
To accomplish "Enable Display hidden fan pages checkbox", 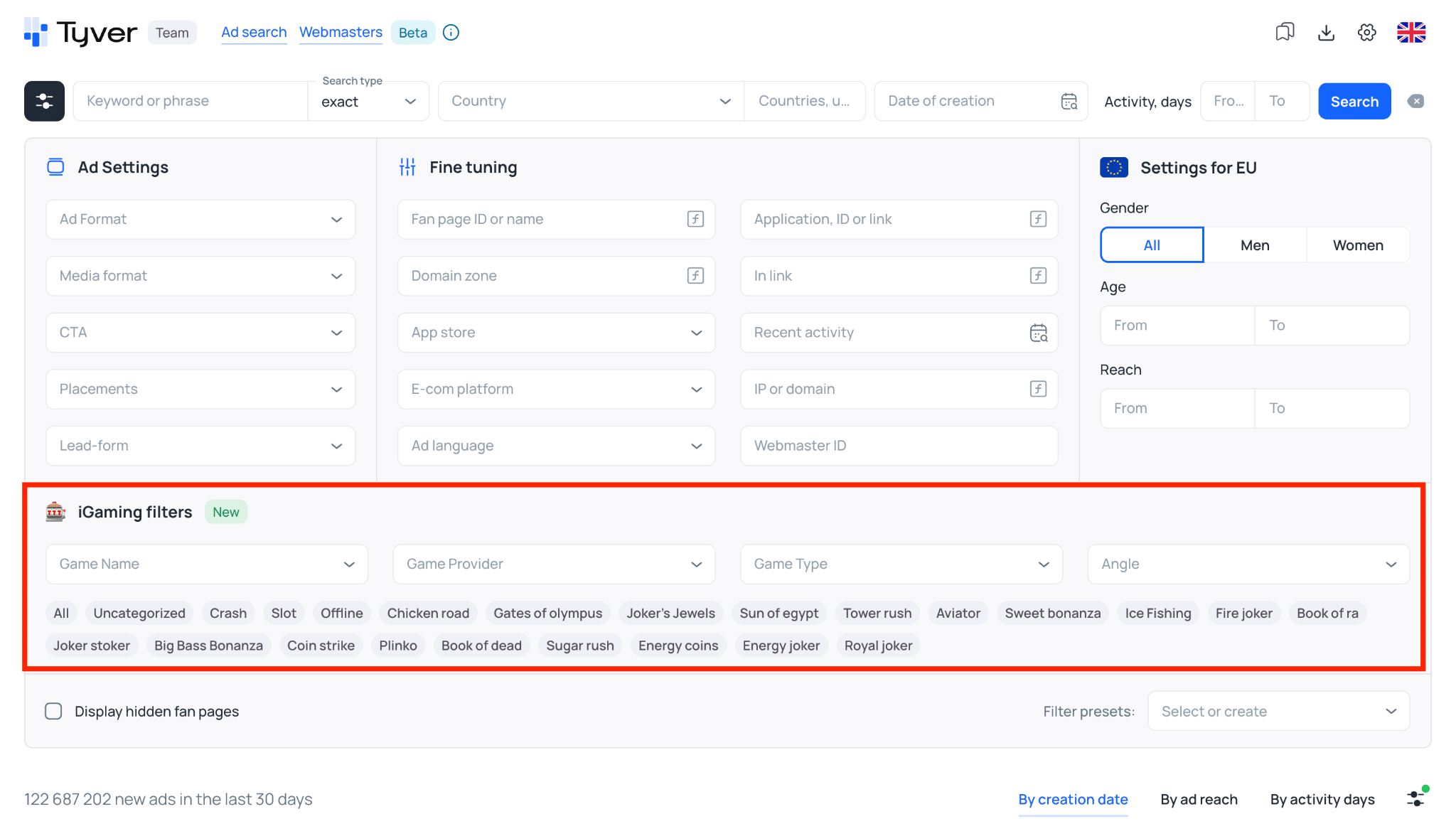I will point(53,711).
